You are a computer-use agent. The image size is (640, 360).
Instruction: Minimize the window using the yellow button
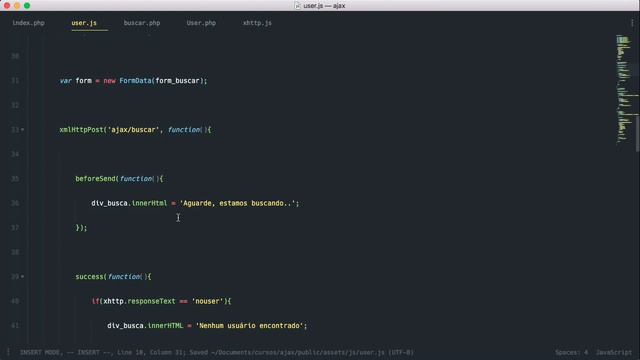(x=17, y=6)
